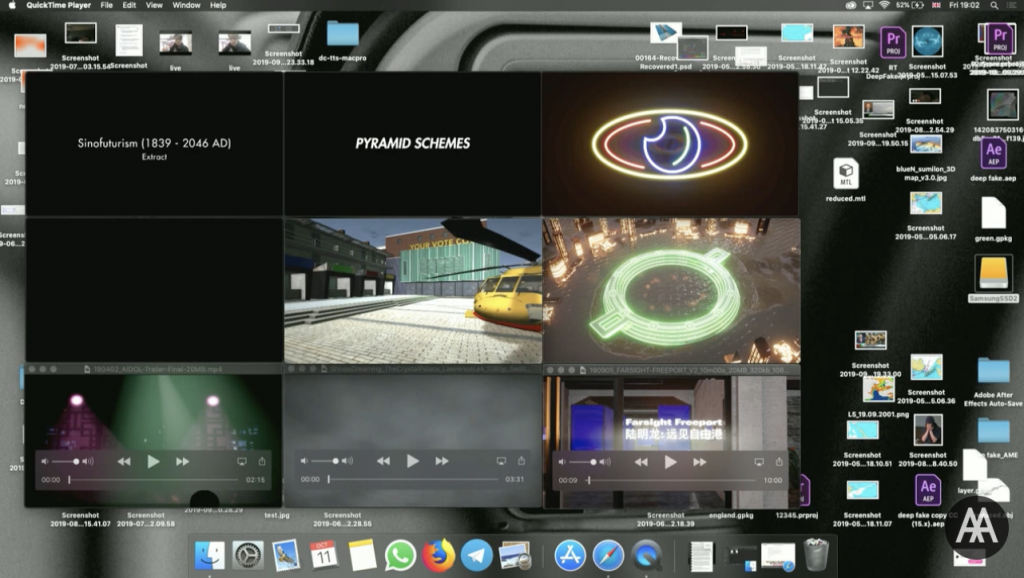Open Telegram from the Dock
The image size is (1024, 578).
(477, 556)
